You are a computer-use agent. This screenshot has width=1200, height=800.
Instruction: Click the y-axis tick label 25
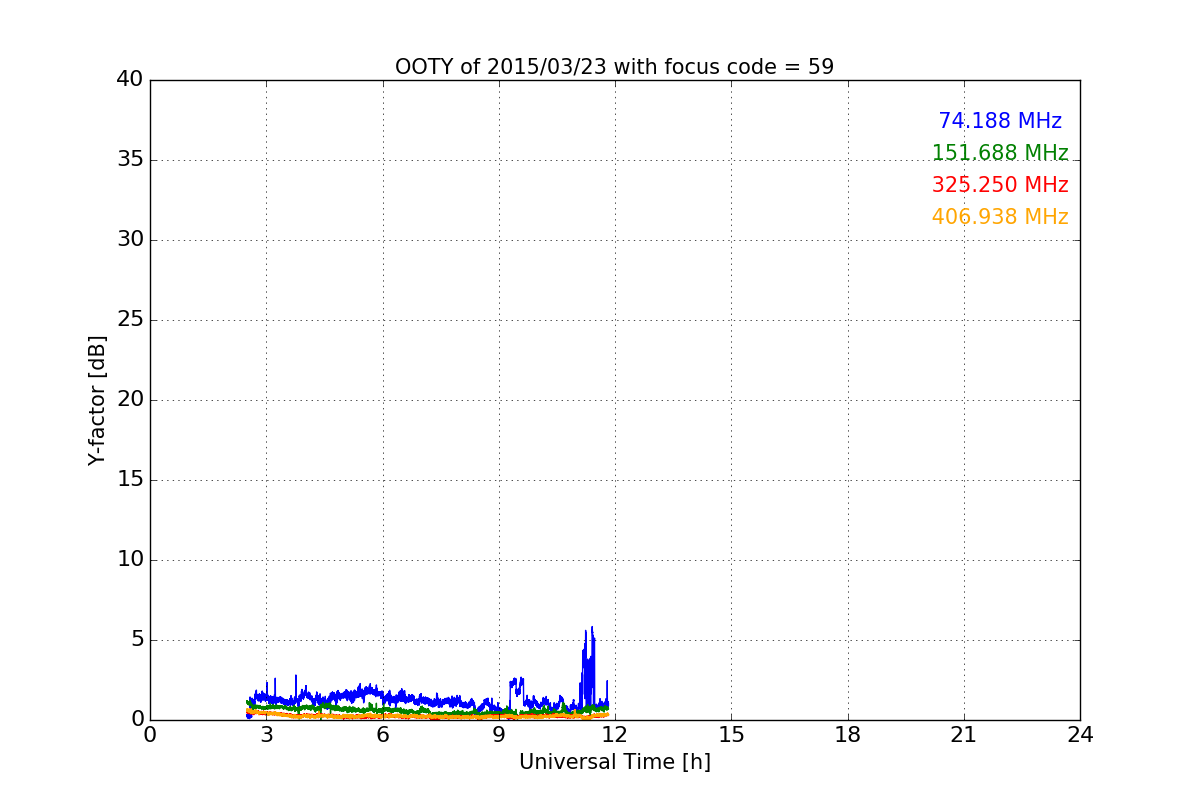coord(130,320)
